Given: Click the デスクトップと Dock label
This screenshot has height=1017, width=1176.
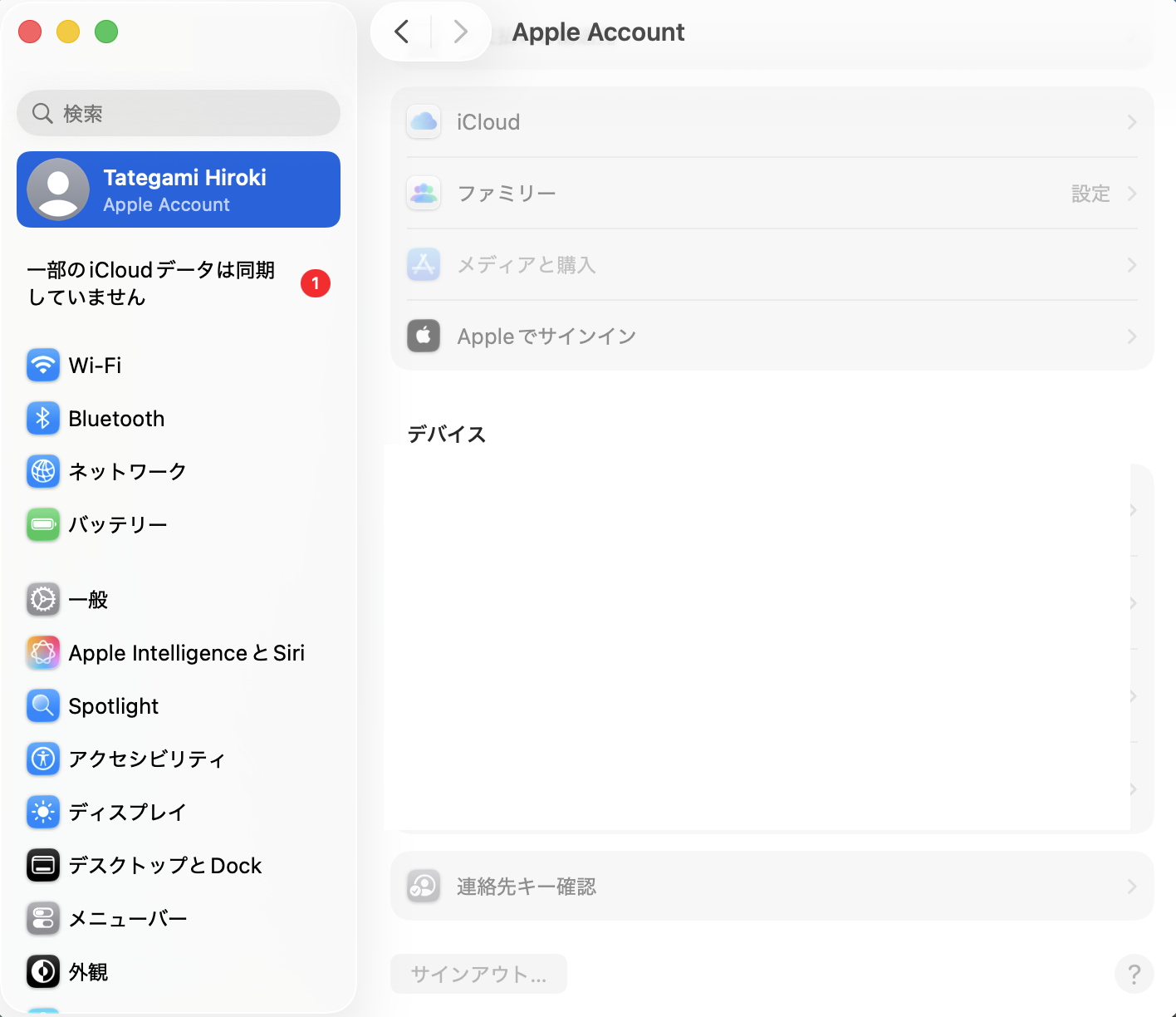Looking at the screenshot, I should [165, 865].
